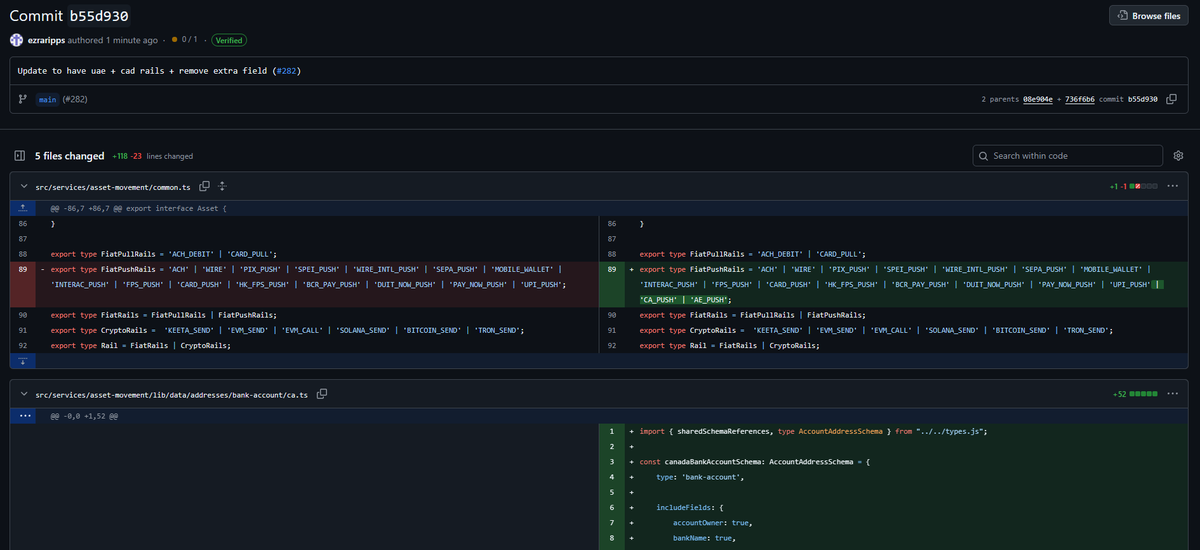
Task: Toggle the file tree sidebar icon
Action: [x=19, y=156]
